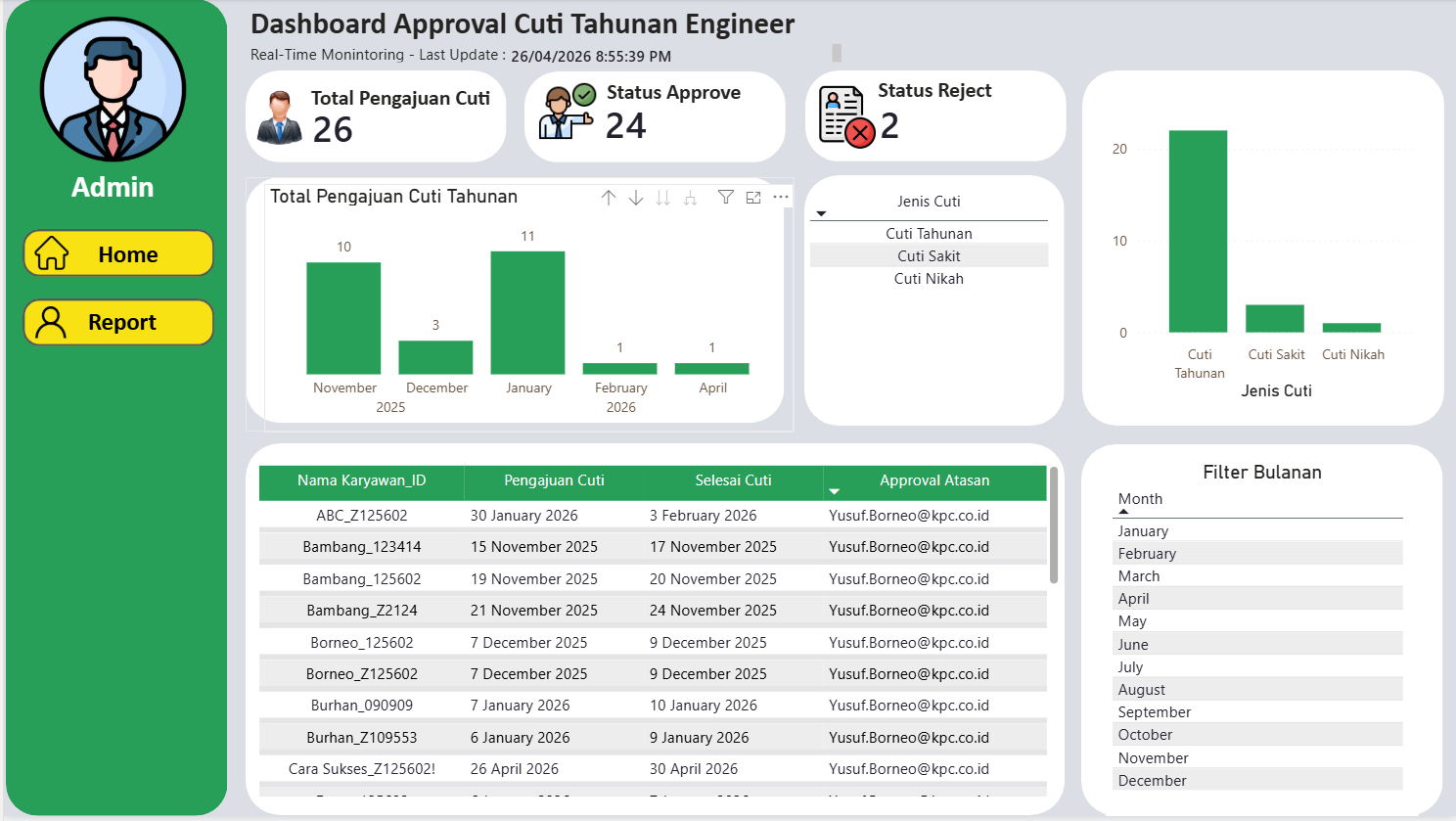Open the Home page button
1456x821 pixels.
pyautogui.click(x=118, y=253)
